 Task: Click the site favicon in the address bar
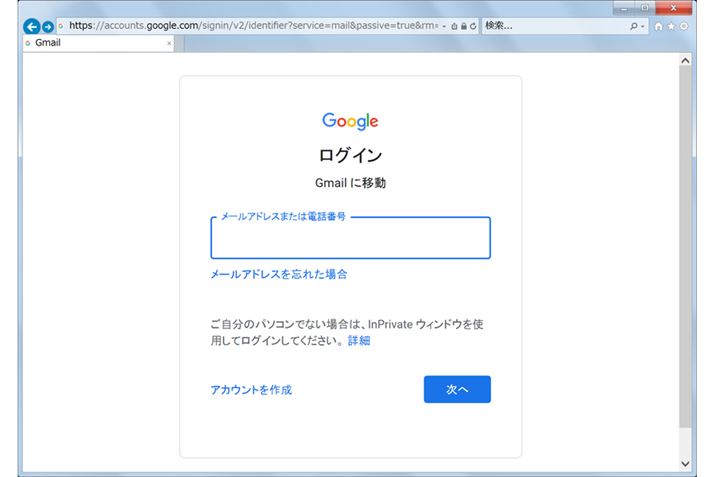tap(61, 26)
